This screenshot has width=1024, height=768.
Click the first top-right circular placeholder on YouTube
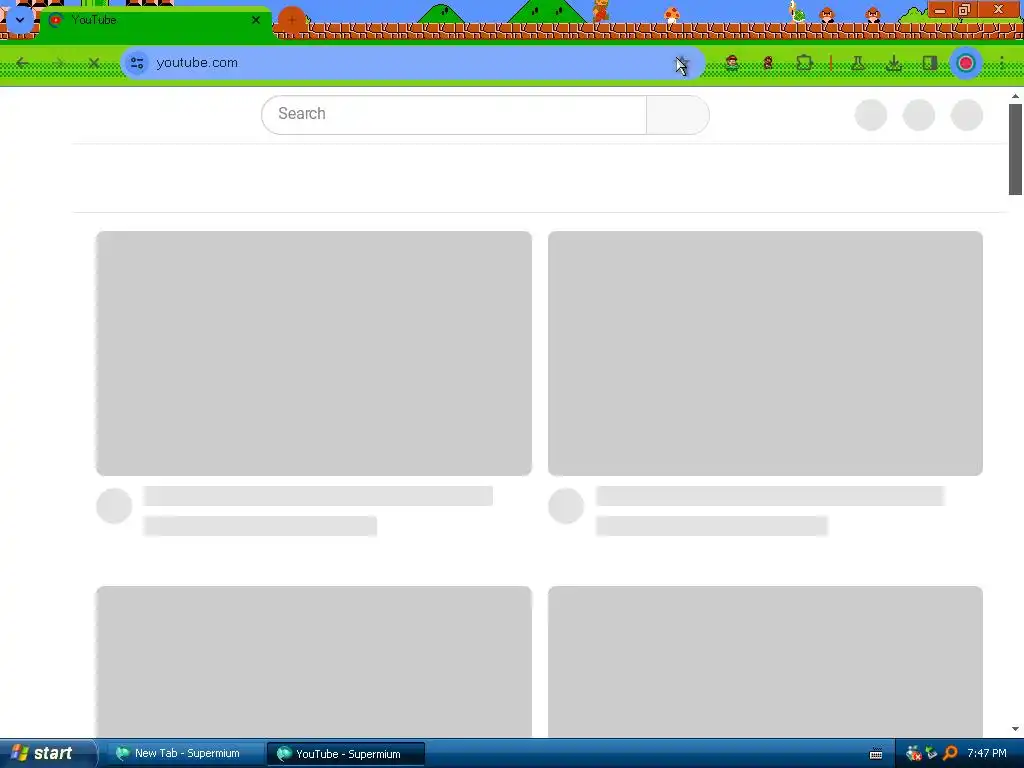click(x=871, y=115)
